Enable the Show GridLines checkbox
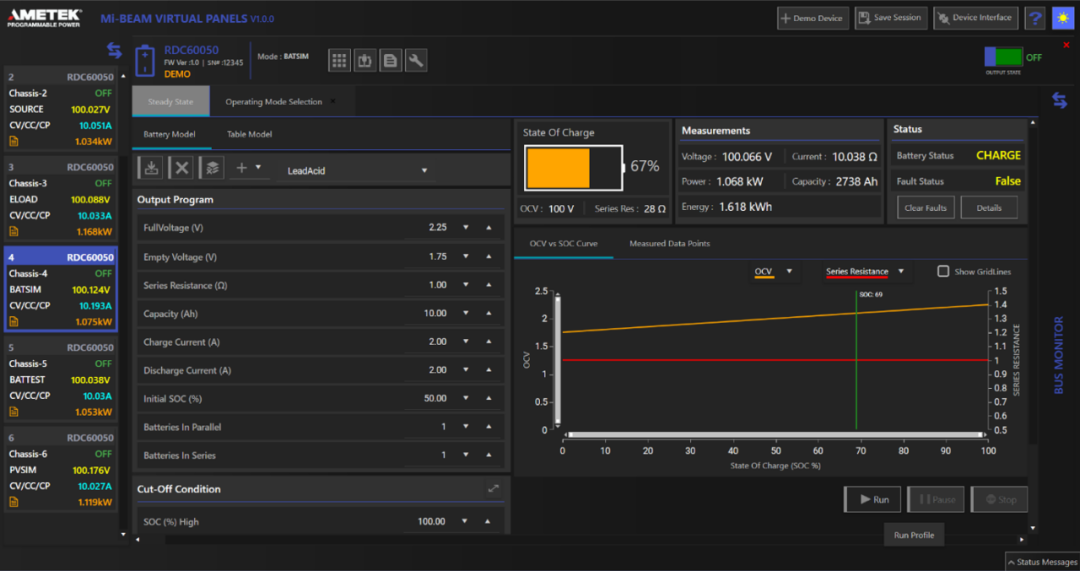This screenshot has width=1080, height=571. coord(943,271)
